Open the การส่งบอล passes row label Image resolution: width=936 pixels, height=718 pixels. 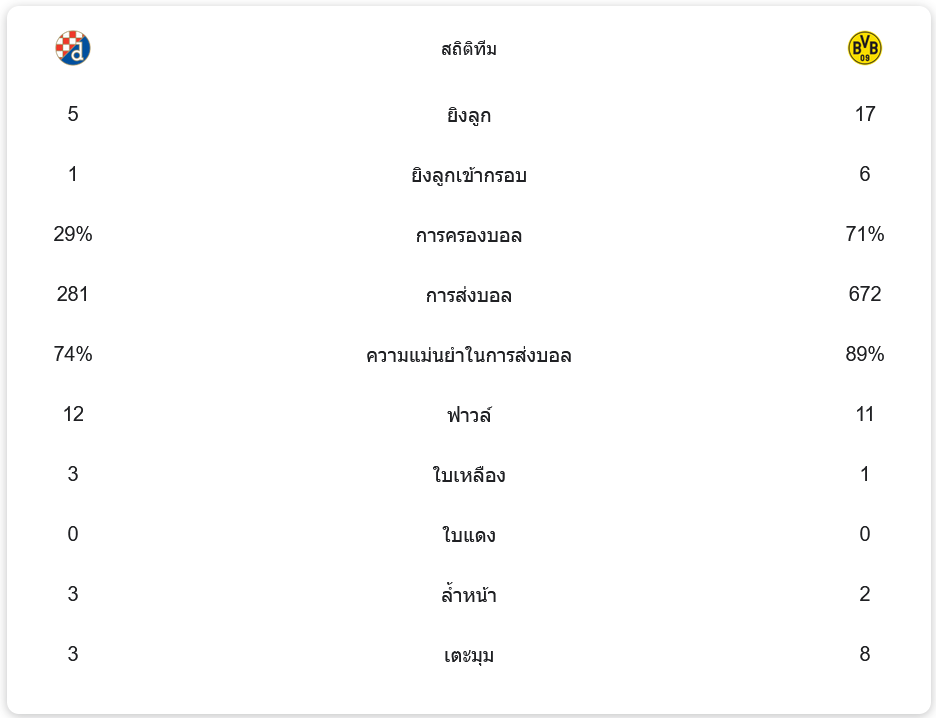[x=468, y=296]
